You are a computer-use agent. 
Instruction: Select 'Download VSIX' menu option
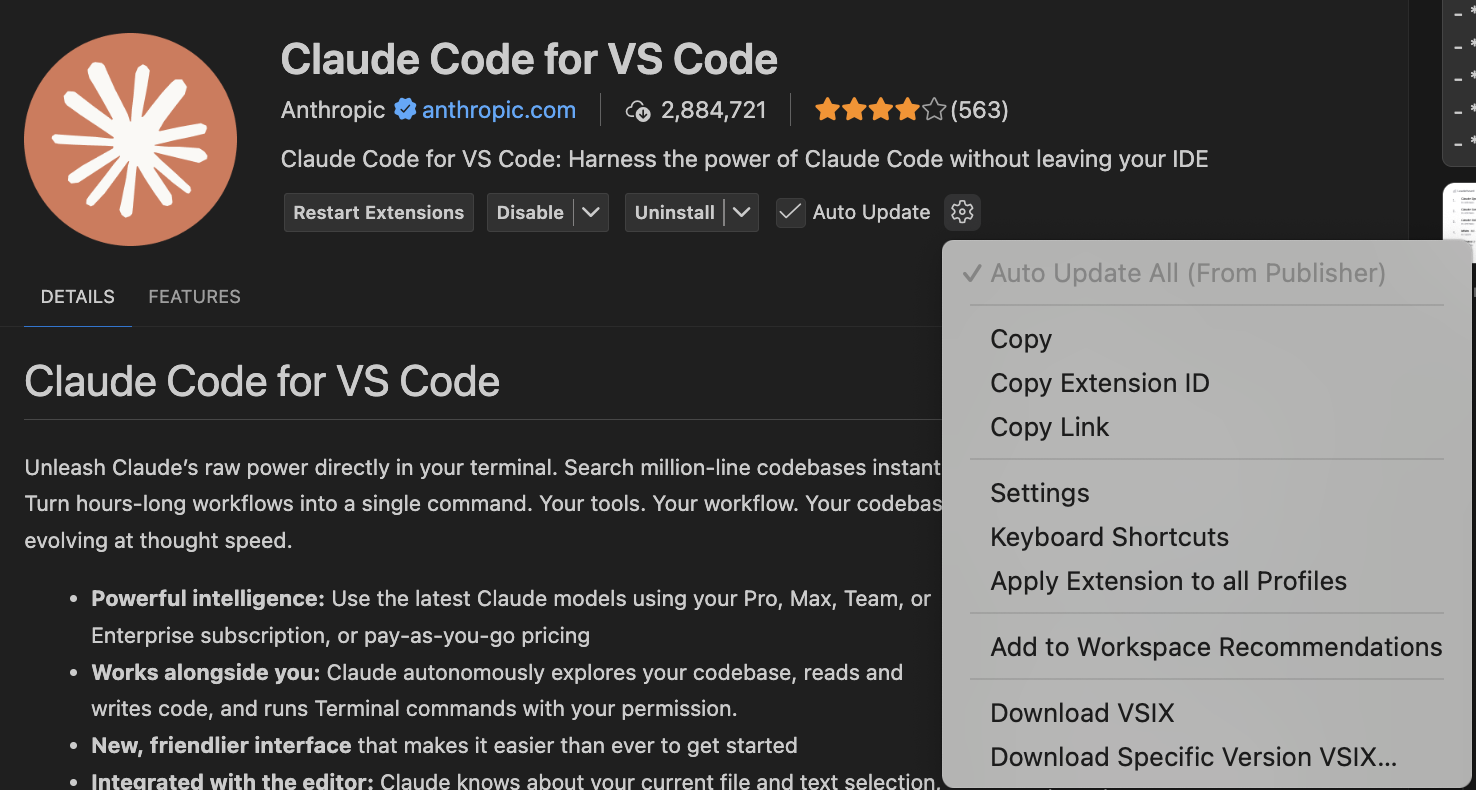[x=1082, y=713]
